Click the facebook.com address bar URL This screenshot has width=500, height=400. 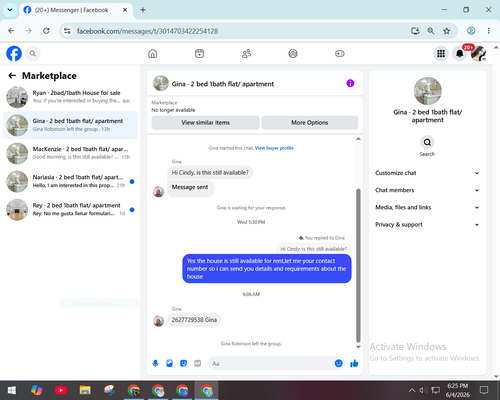click(x=147, y=31)
